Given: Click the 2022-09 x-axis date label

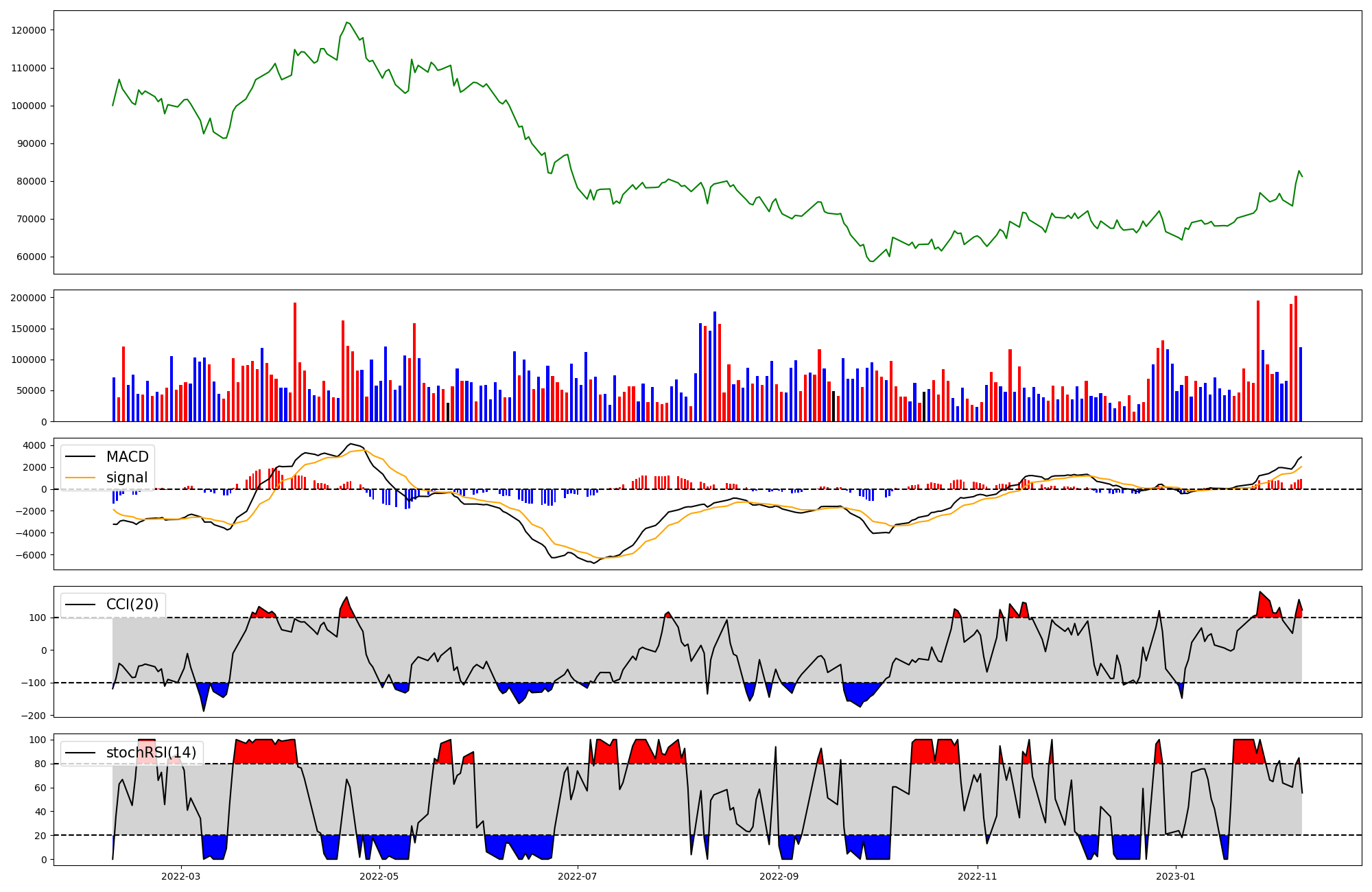Looking at the screenshot, I should pyautogui.click(x=780, y=876).
